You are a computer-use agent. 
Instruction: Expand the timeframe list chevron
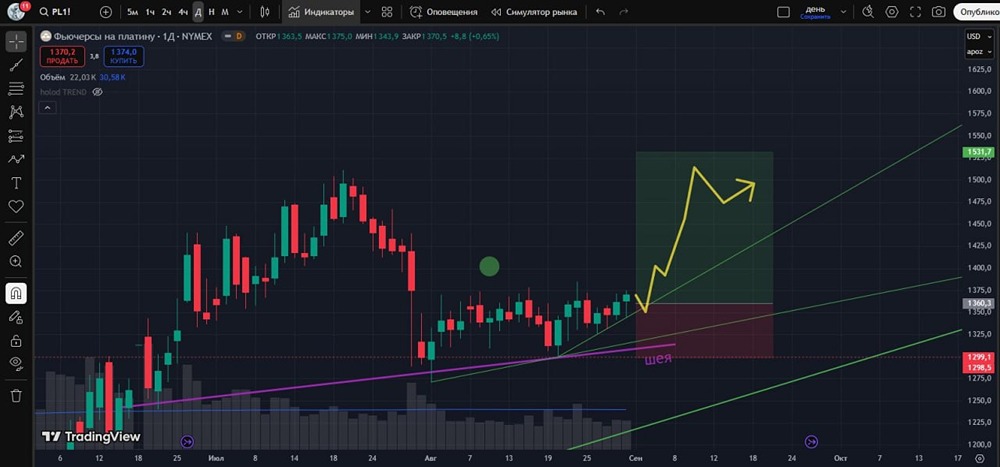pos(242,12)
